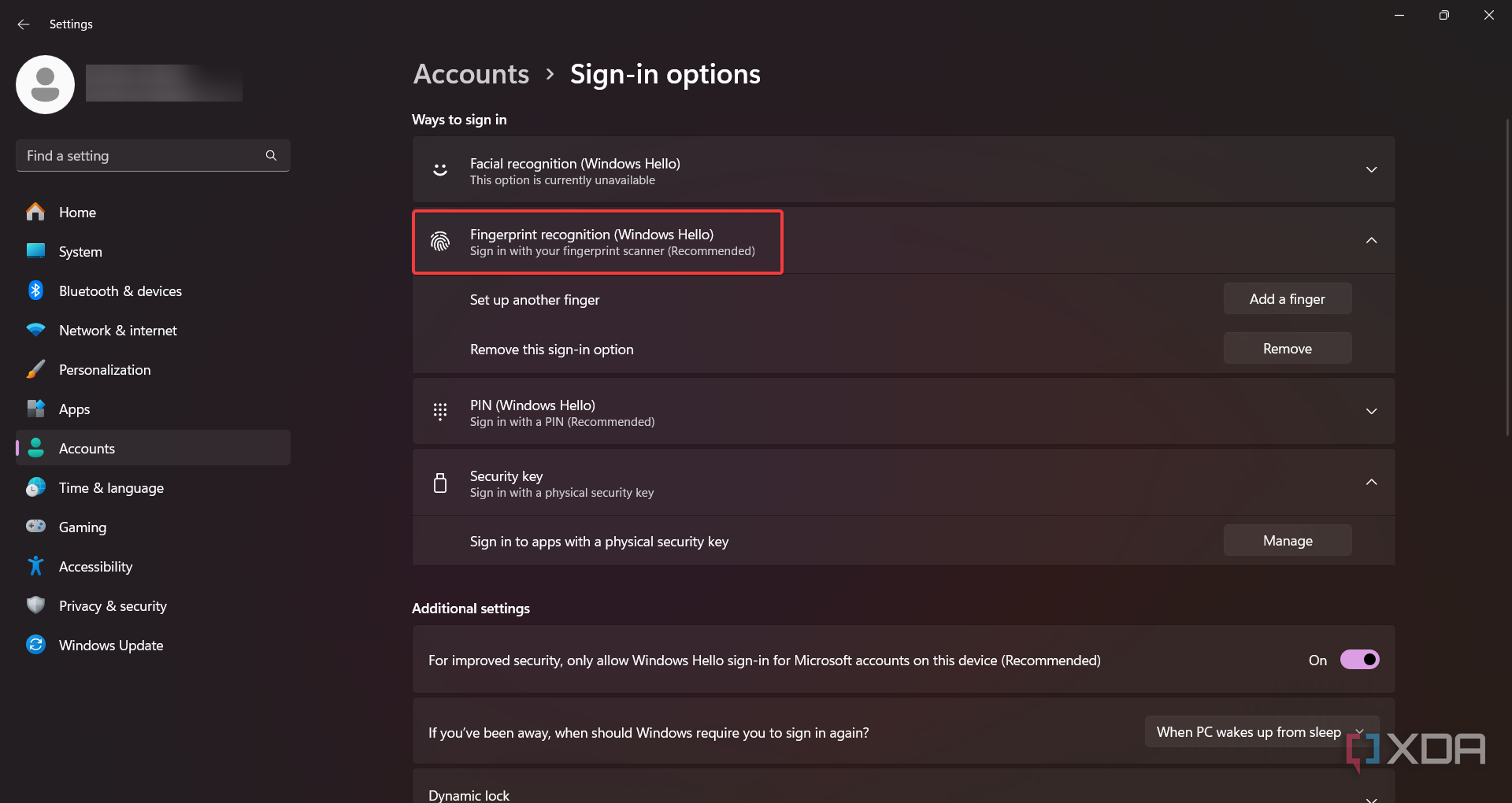Collapse the Fingerprint recognition section chevron
Screen dimensions: 1512x803
1371,240
